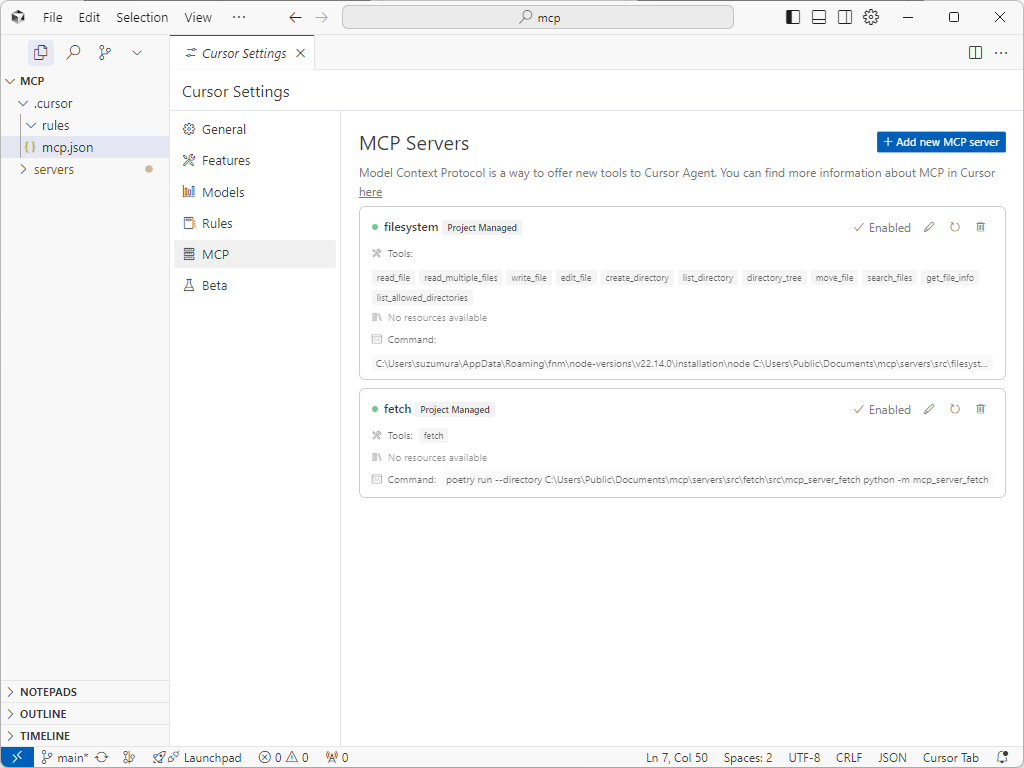Click Add new MCP server button
The width and height of the screenshot is (1024, 768).
[x=941, y=142]
